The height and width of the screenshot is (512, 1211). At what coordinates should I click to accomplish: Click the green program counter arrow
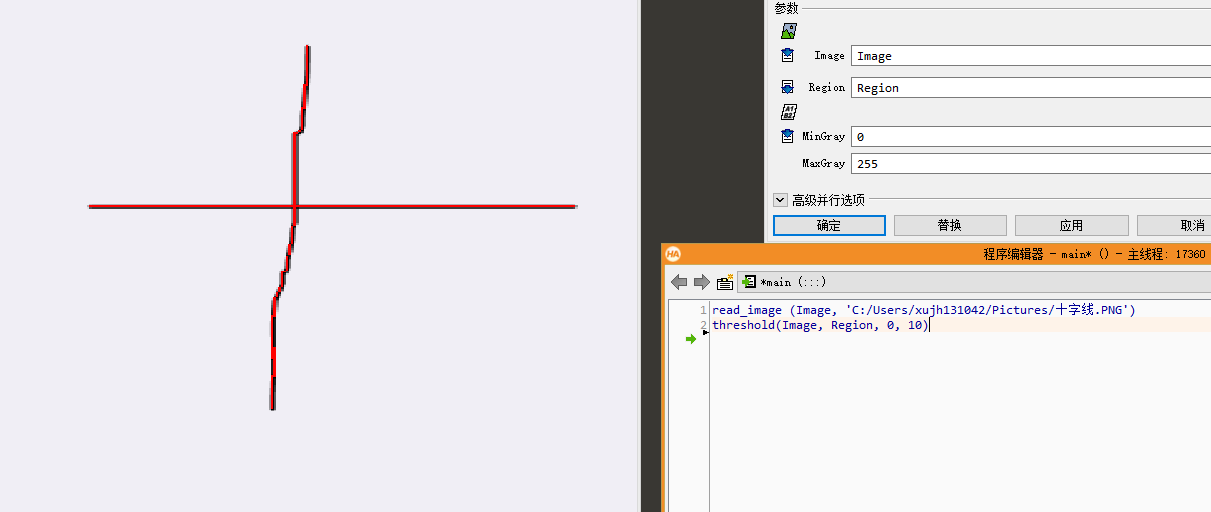(690, 339)
